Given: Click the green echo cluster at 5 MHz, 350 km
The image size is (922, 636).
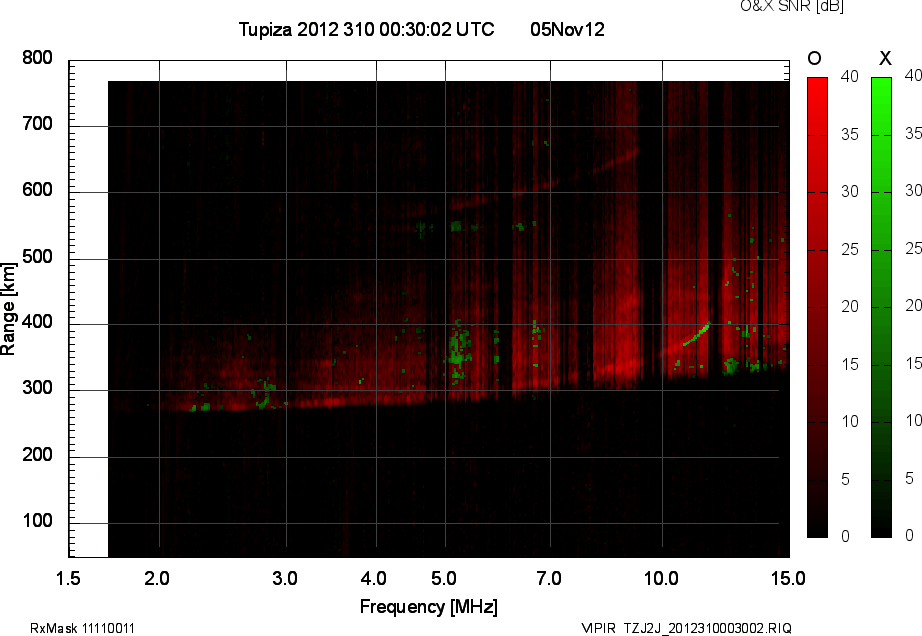Looking at the screenshot, I should pyautogui.click(x=460, y=352).
